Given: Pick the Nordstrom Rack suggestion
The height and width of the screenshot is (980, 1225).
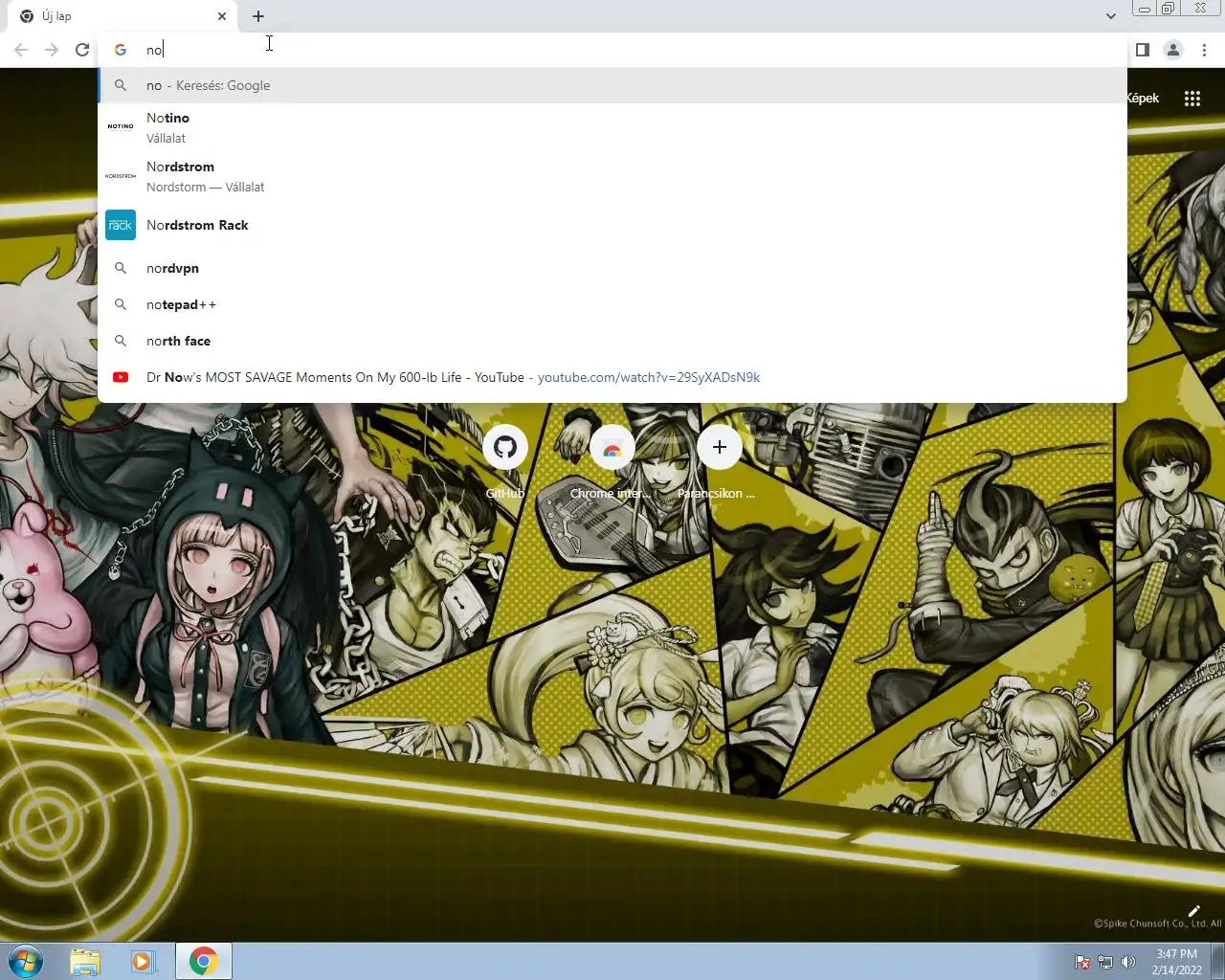Looking at the screenshot, I should (612, 225).
